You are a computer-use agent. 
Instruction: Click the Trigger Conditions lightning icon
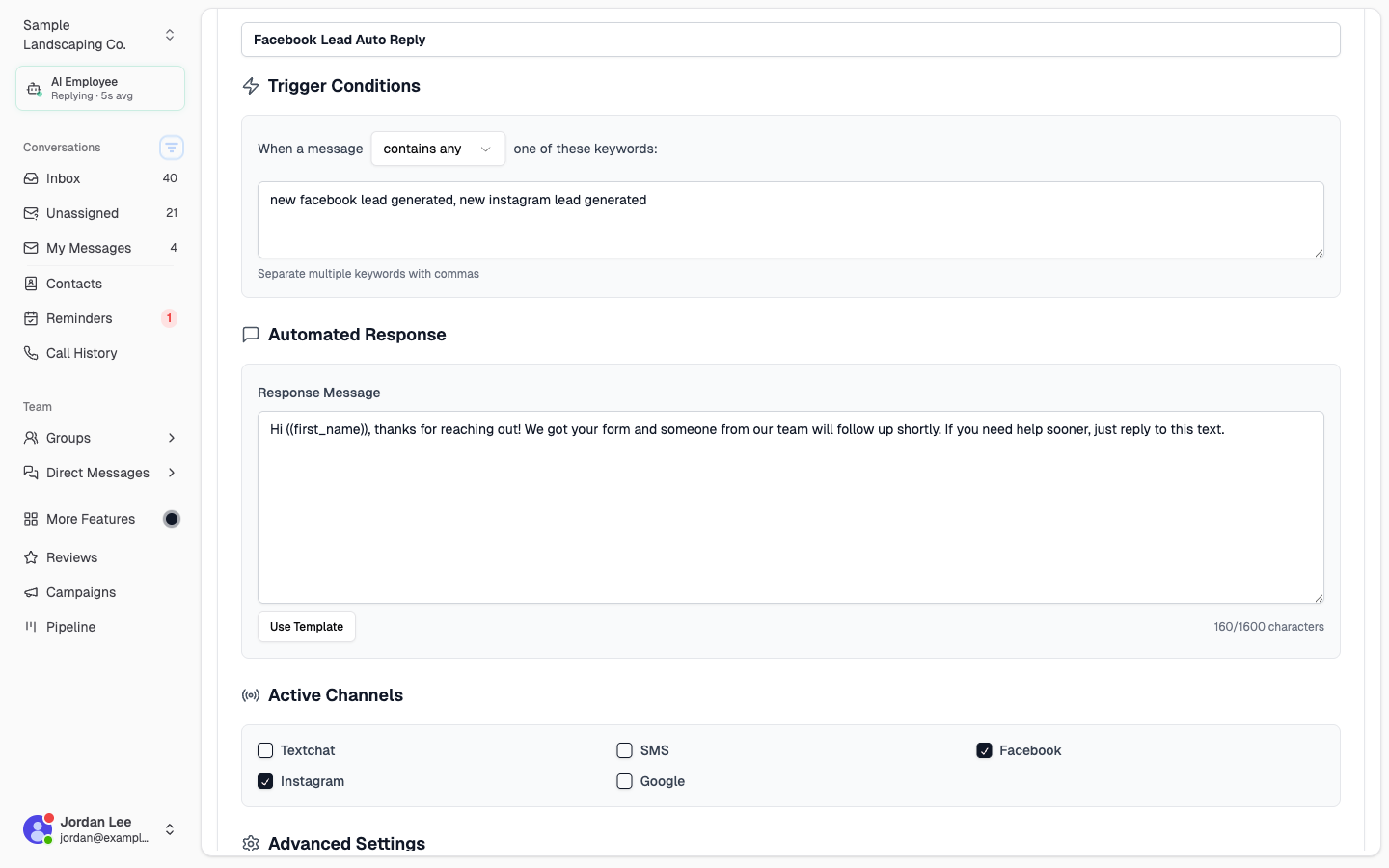point(251,86)
